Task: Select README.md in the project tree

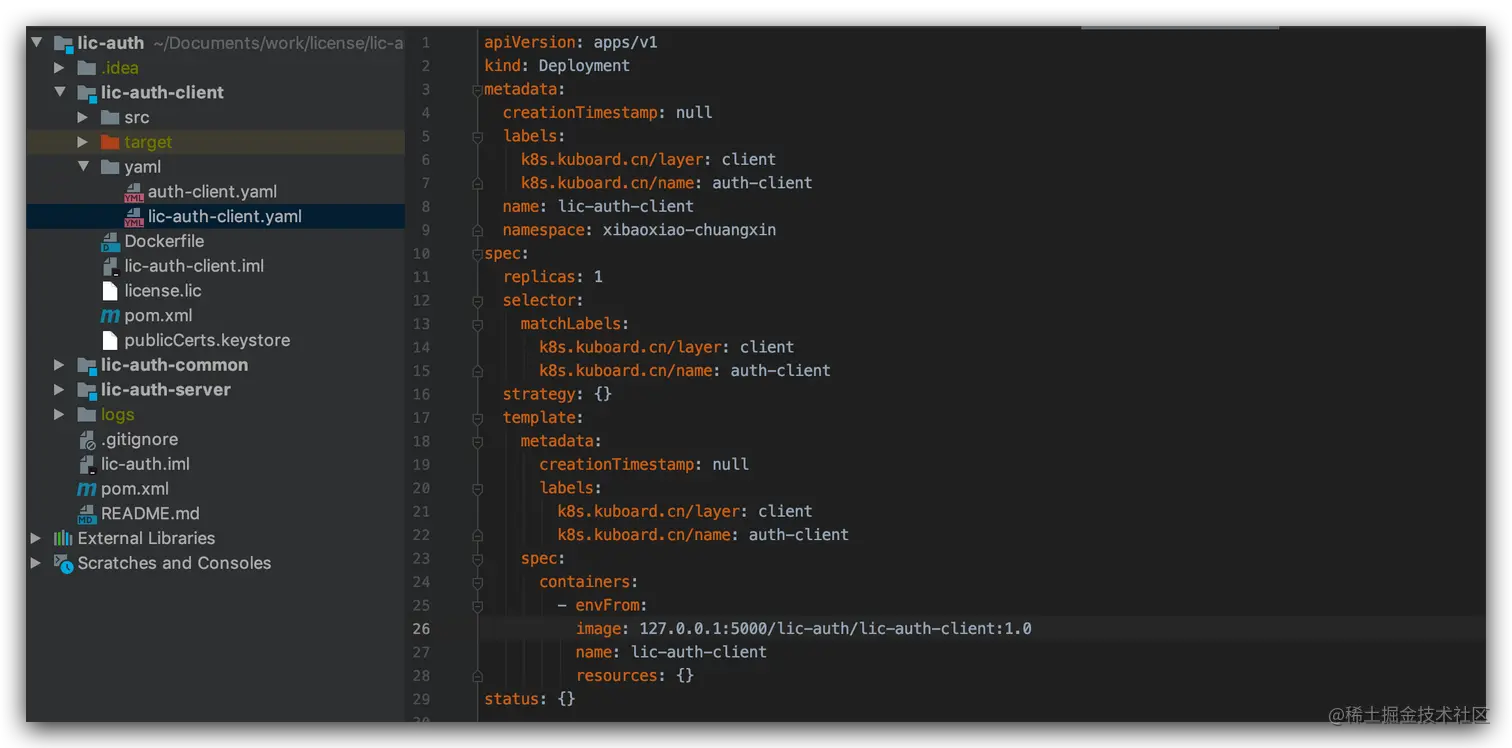Action: click(x=150, y=513)
